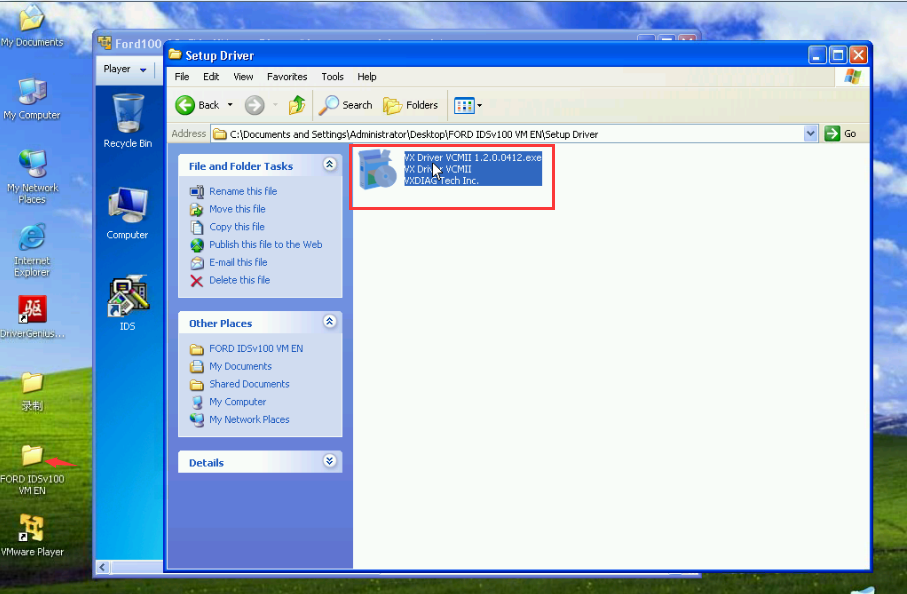Viewport: 907px width, 594px height.
Task: Open My Documents in Other Places
Action: [x=240, y=367]
